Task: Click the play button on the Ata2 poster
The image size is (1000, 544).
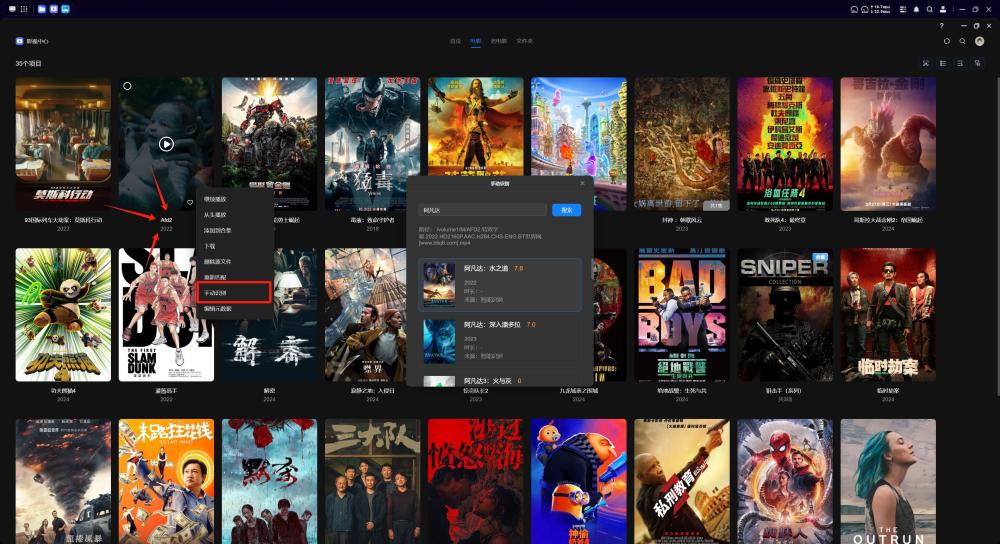Action: coord(166,144)
